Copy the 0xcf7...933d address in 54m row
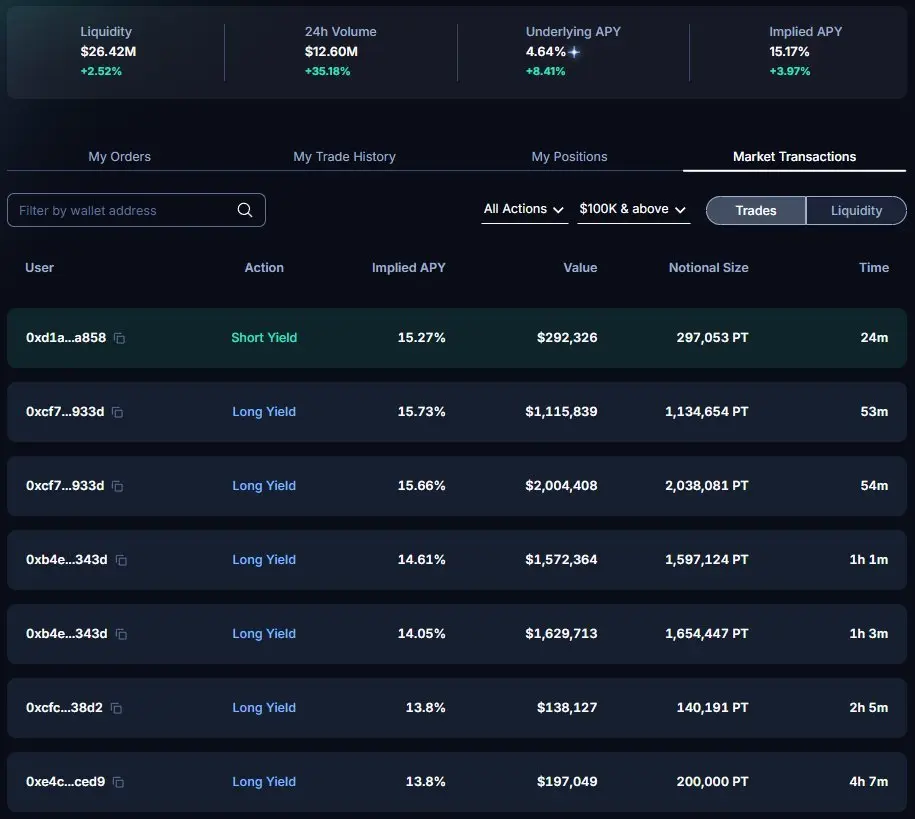 pyautogui.click(x=117, y=486)
